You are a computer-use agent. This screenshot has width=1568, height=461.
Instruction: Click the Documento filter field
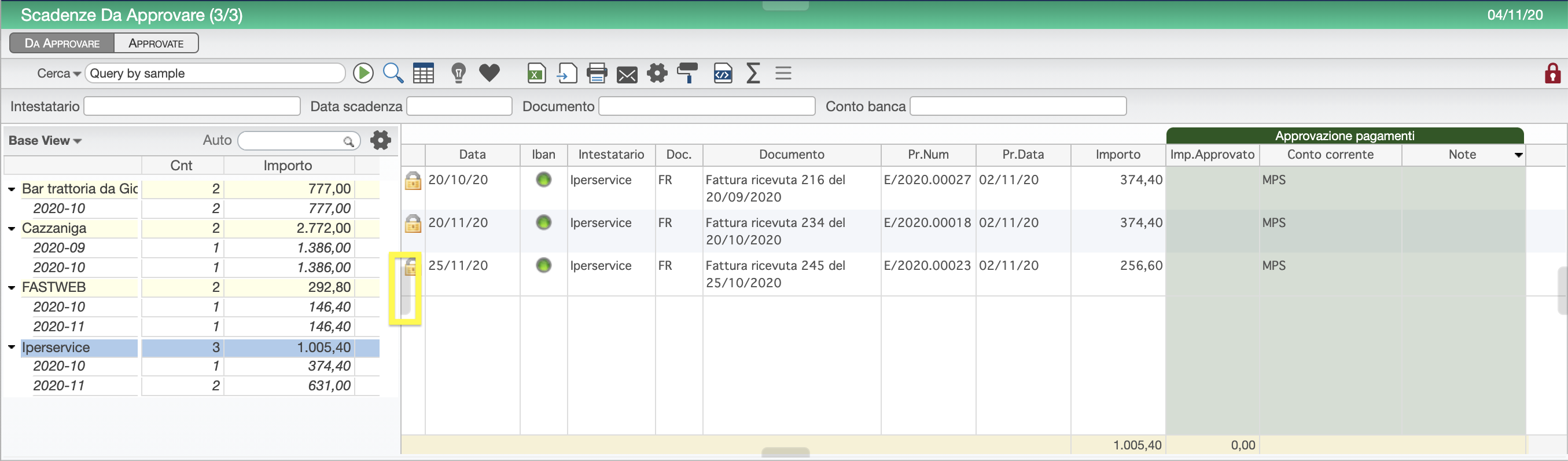(706, 106)
